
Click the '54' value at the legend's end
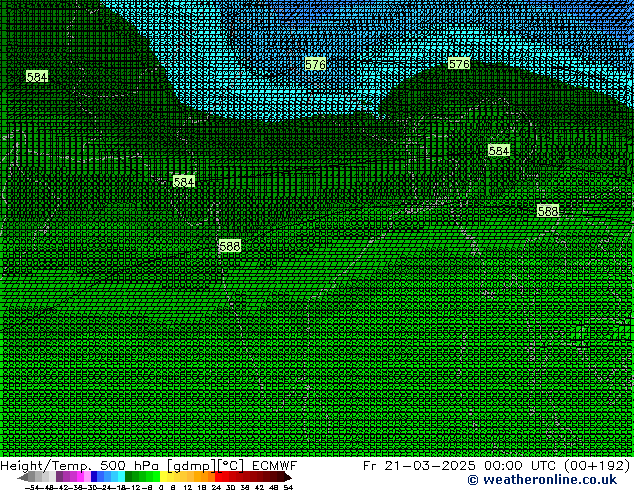pyautogui.click(x=288, y=487)
